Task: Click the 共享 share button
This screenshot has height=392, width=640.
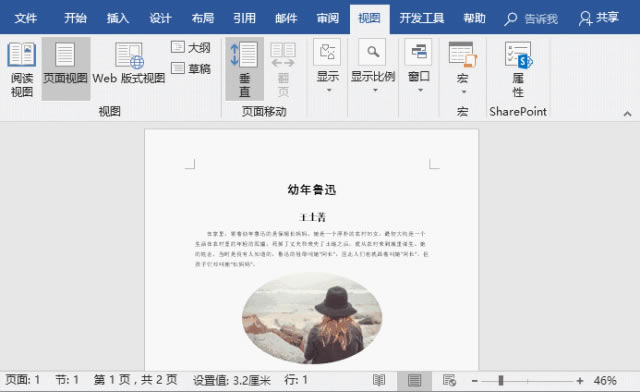Action: tap(599, 18)
